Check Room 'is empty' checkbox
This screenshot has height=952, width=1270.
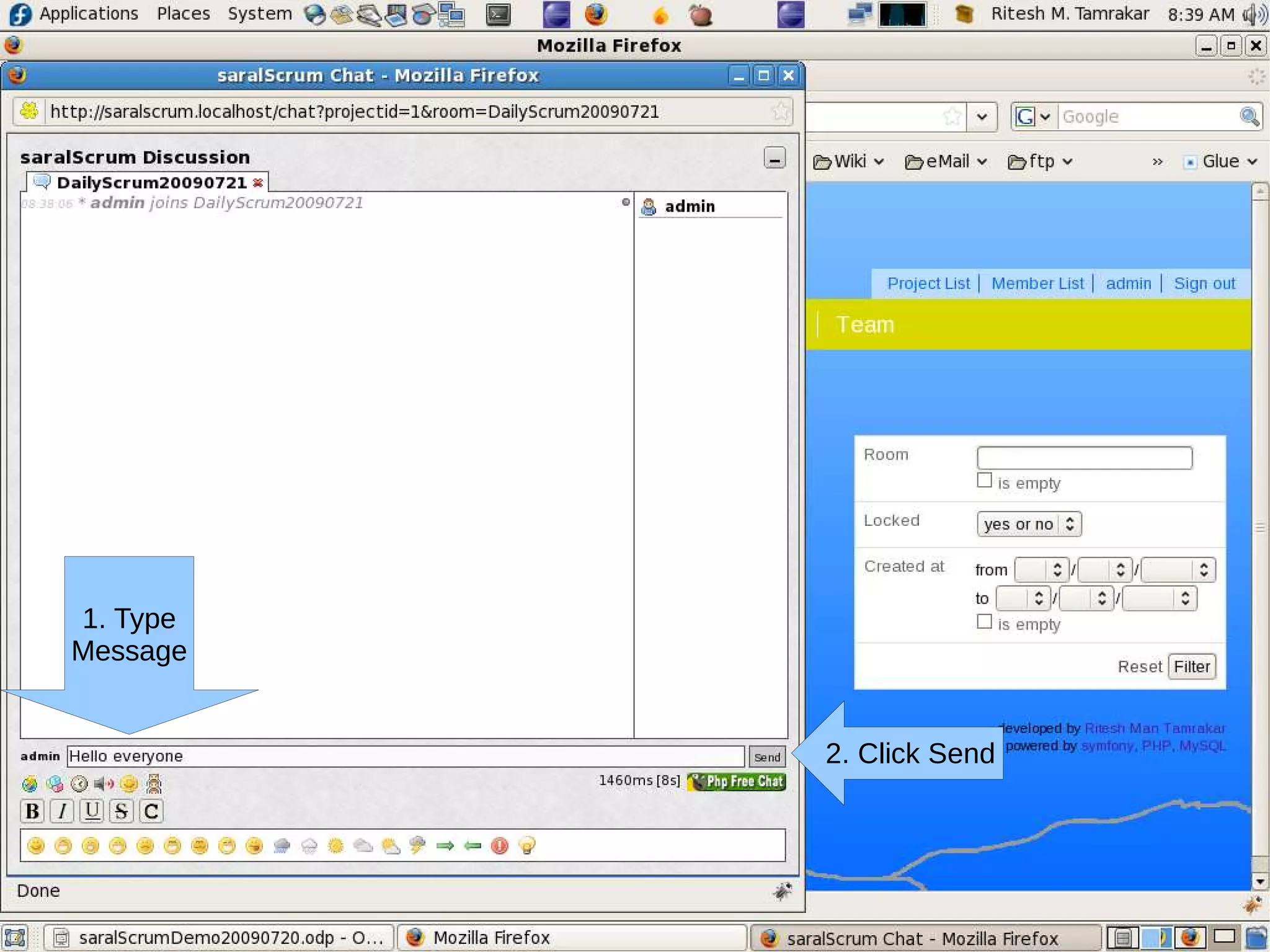pyautogui.click(x=984, y=481)
